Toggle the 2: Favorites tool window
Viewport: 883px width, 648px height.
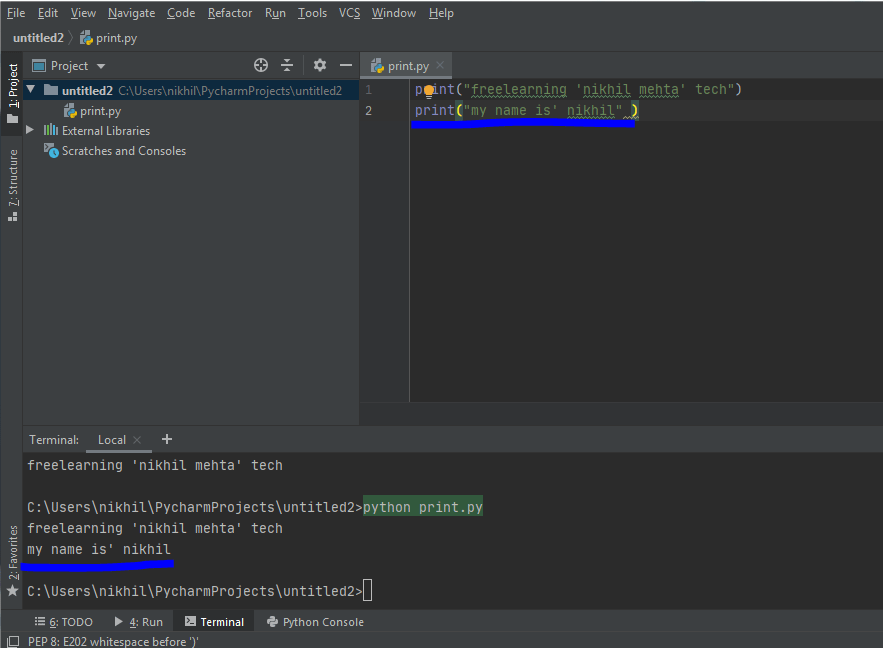[12, 552]
